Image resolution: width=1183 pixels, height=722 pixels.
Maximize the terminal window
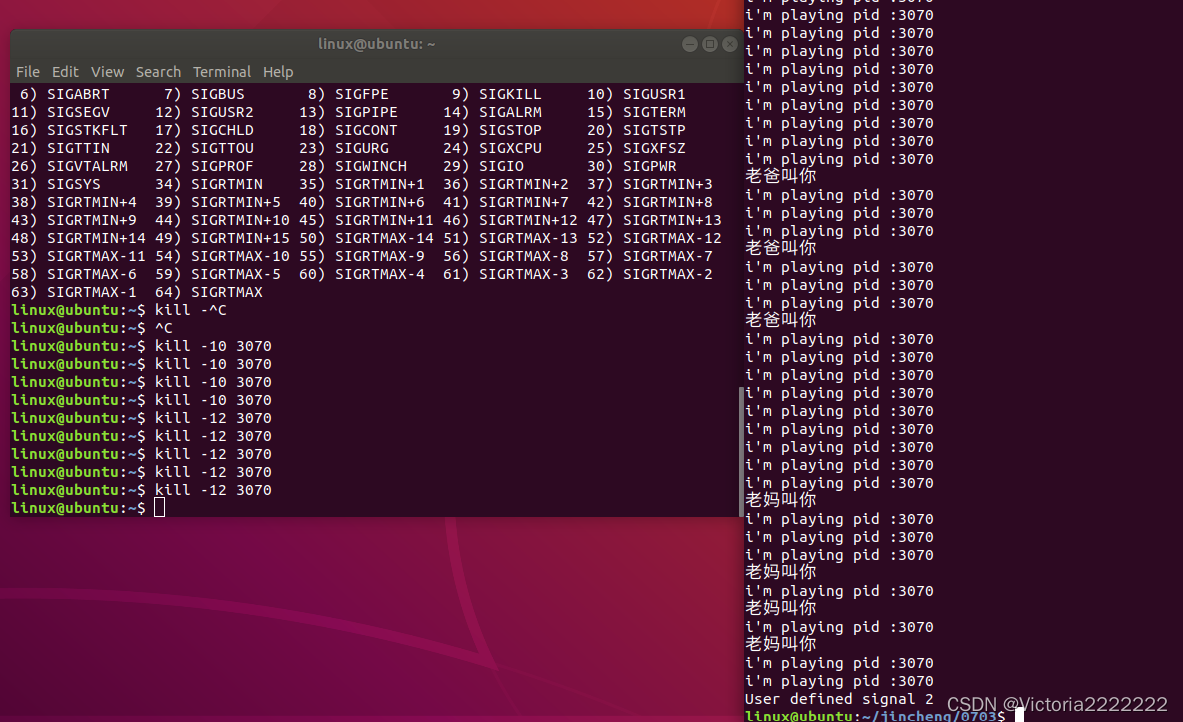pos(710,43)
